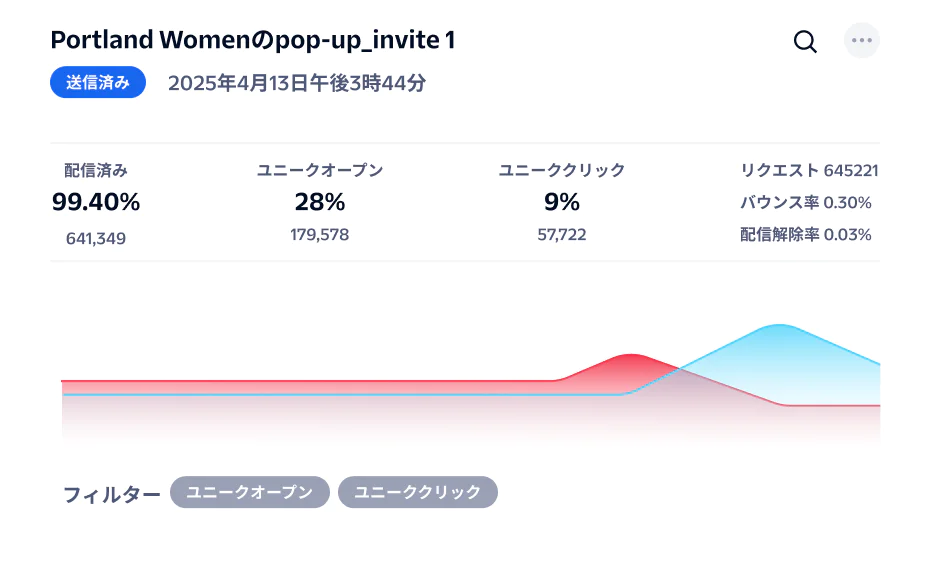Click where red and blue chart lines cross
The height and width of the screenshot is (581, 944).
[x=680, y=370]
